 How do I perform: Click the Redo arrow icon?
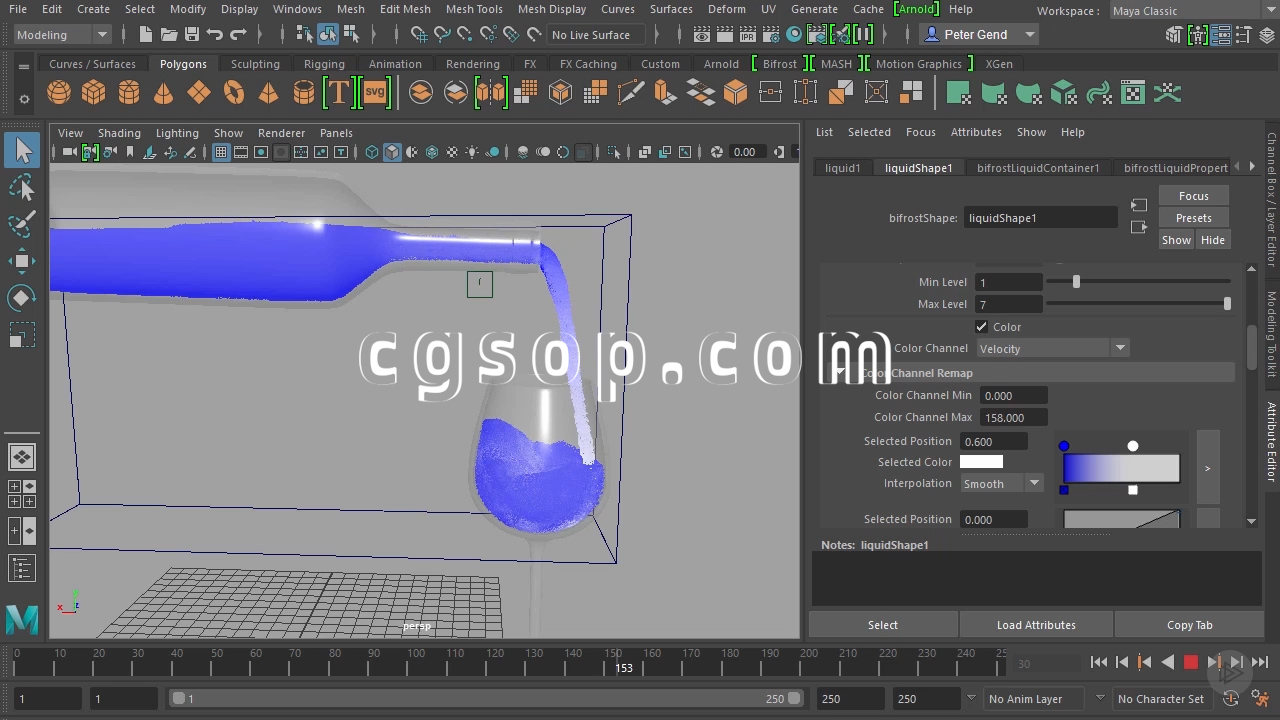pos(238,34)
